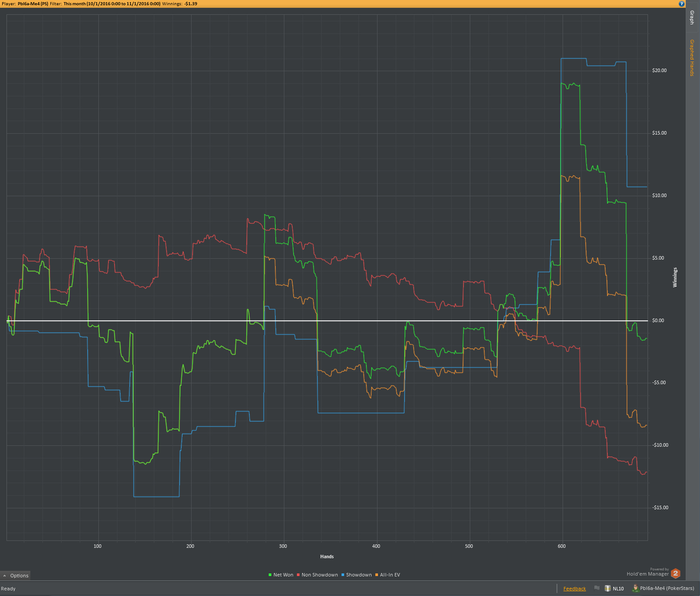Click the 200 hands axis tick label

click(x=190, y=546)
